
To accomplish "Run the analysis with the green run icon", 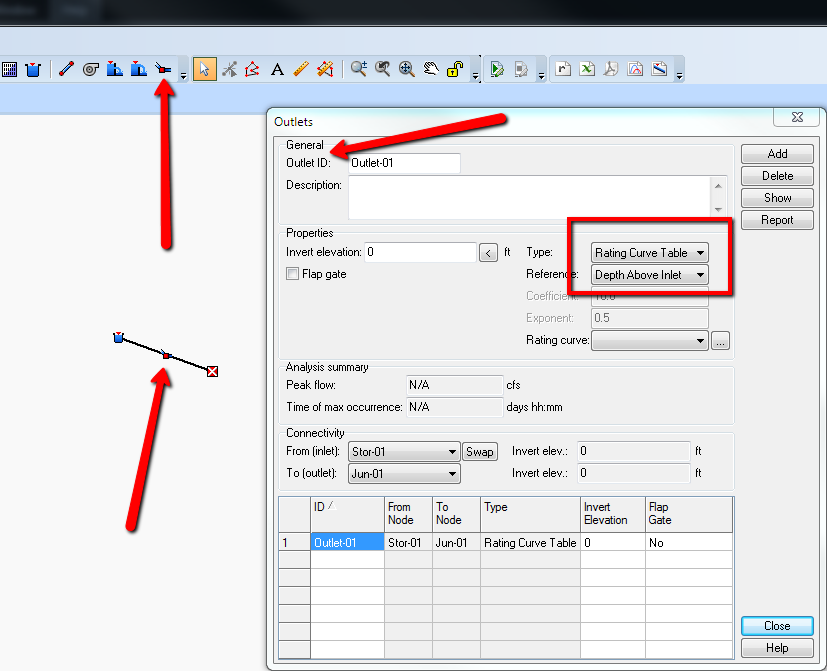I will pyautogui.click(x=496, y=68).
